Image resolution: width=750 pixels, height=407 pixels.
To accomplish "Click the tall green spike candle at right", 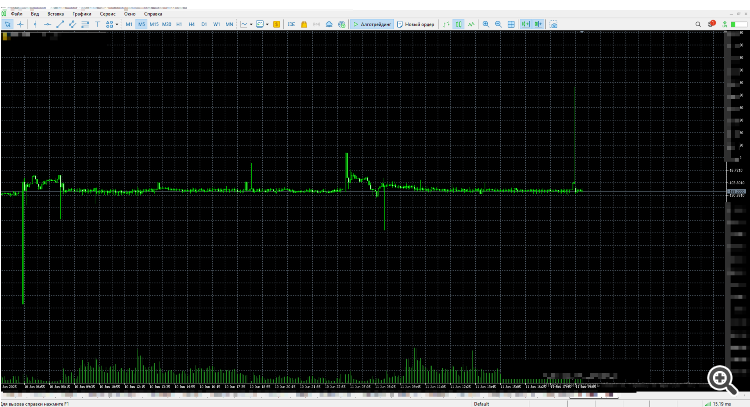I will coord(575,139).
